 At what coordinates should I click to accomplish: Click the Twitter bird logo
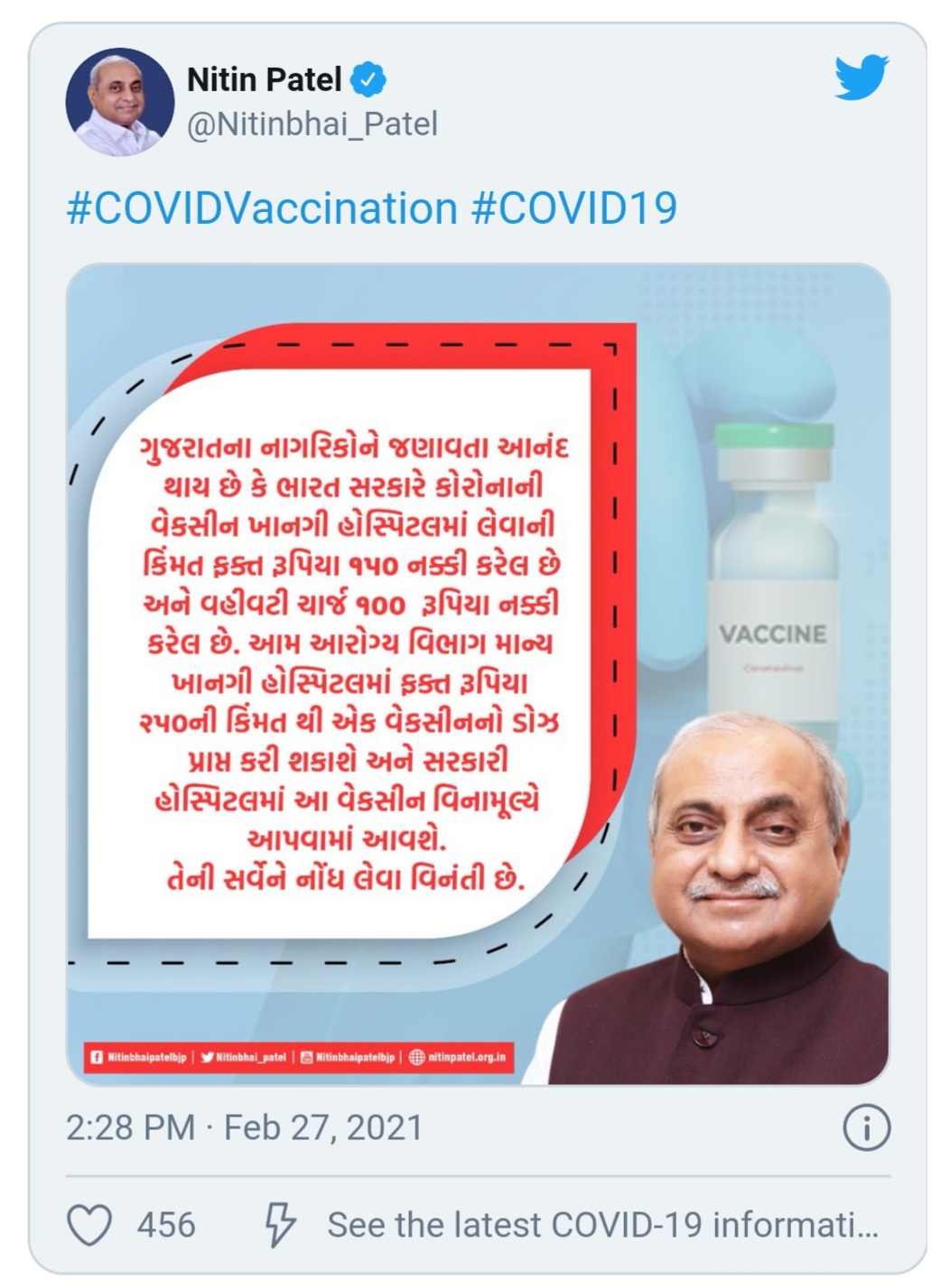point(861,77)
